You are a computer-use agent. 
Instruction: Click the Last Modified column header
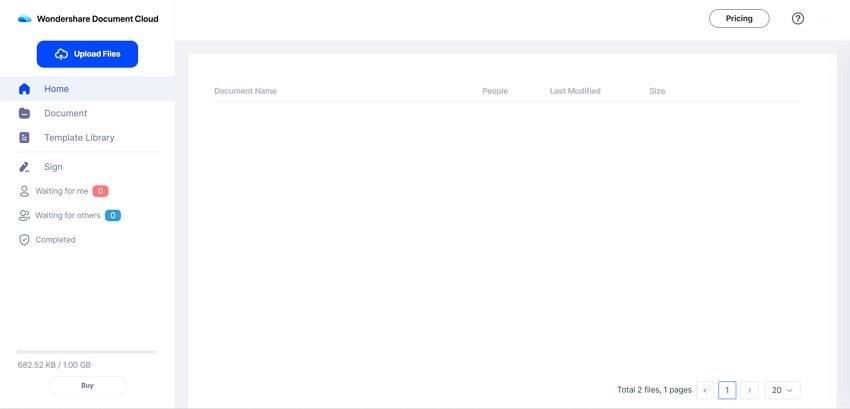pyautogui.click(x=575, y=91)
